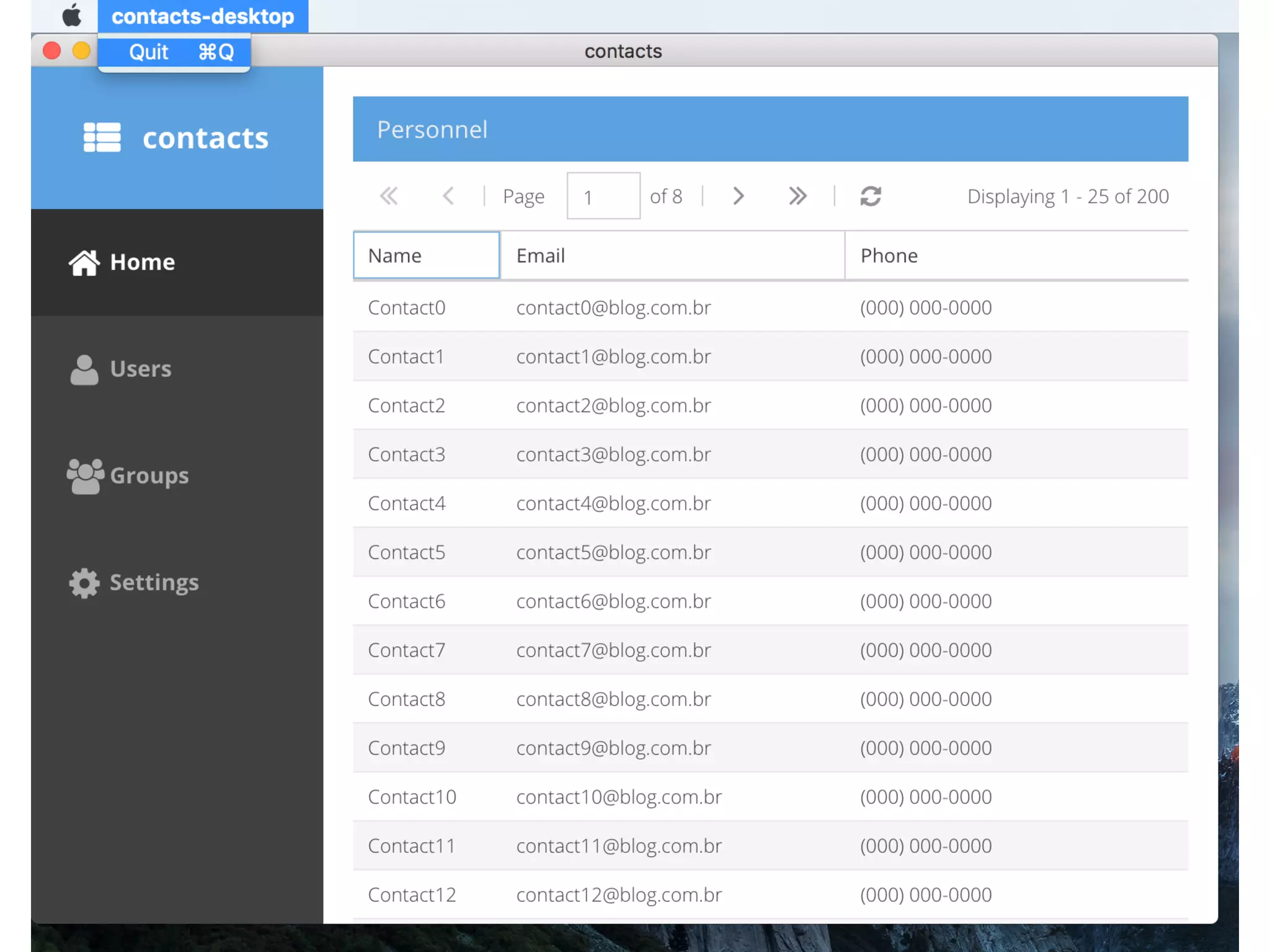Go to first page double-arrow
The height and width of the screenshot is (952, 1270).
pyautogui.click(x=389, y=196)
